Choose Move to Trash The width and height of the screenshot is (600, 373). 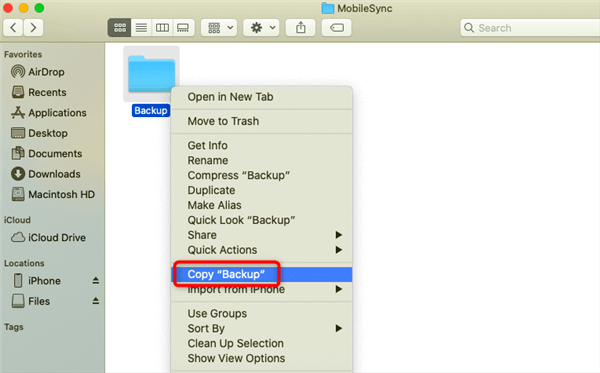click(261, 121)
